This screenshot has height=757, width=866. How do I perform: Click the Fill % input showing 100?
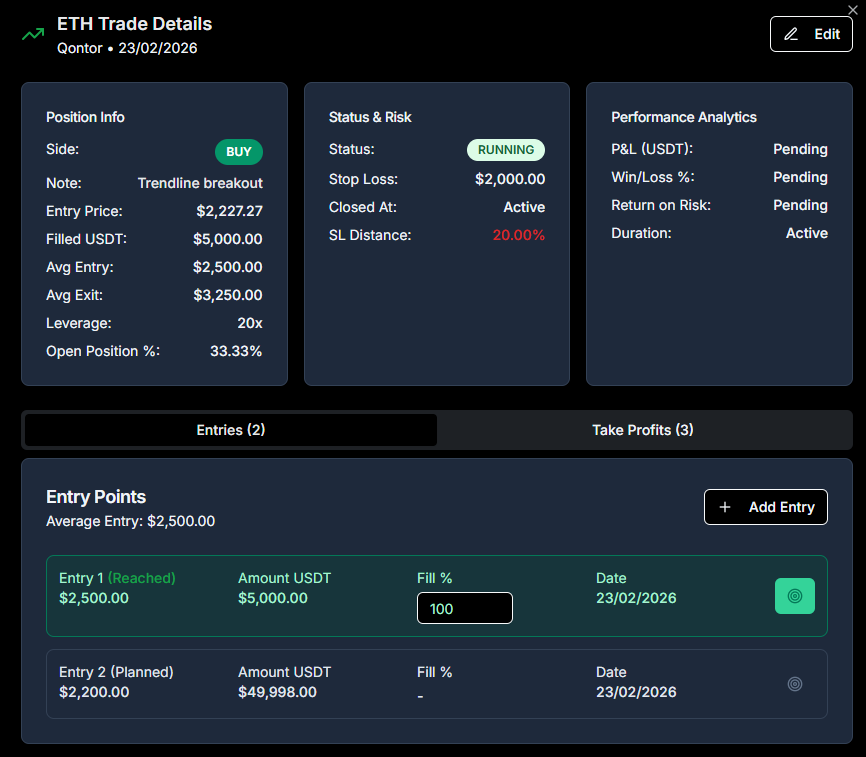464,608
